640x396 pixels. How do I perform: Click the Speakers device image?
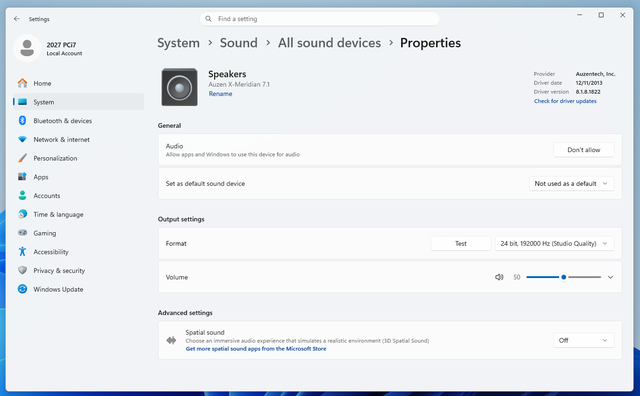[x=180, y=87]
